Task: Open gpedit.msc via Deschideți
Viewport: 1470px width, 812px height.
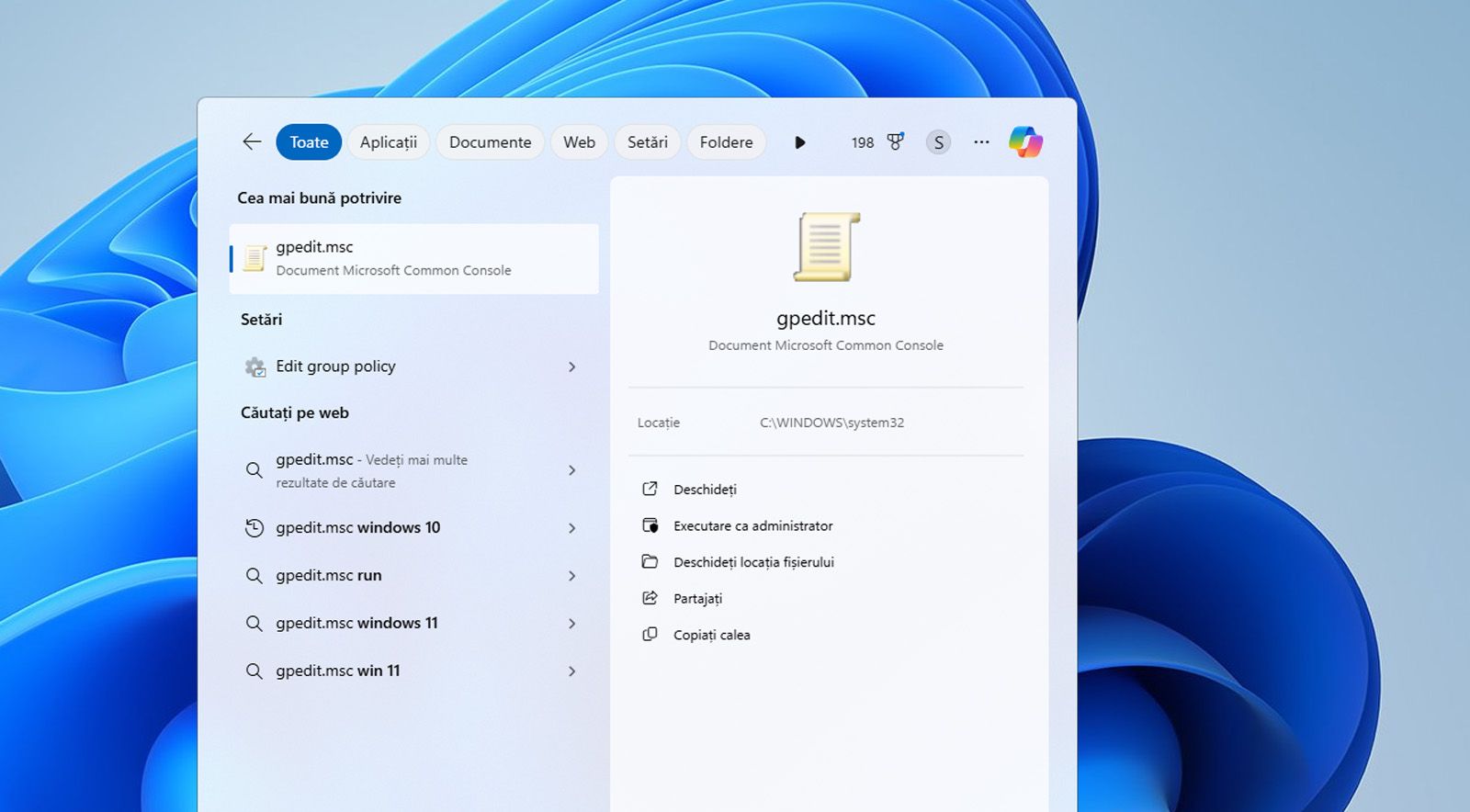Action: click(x=705, y=490)
